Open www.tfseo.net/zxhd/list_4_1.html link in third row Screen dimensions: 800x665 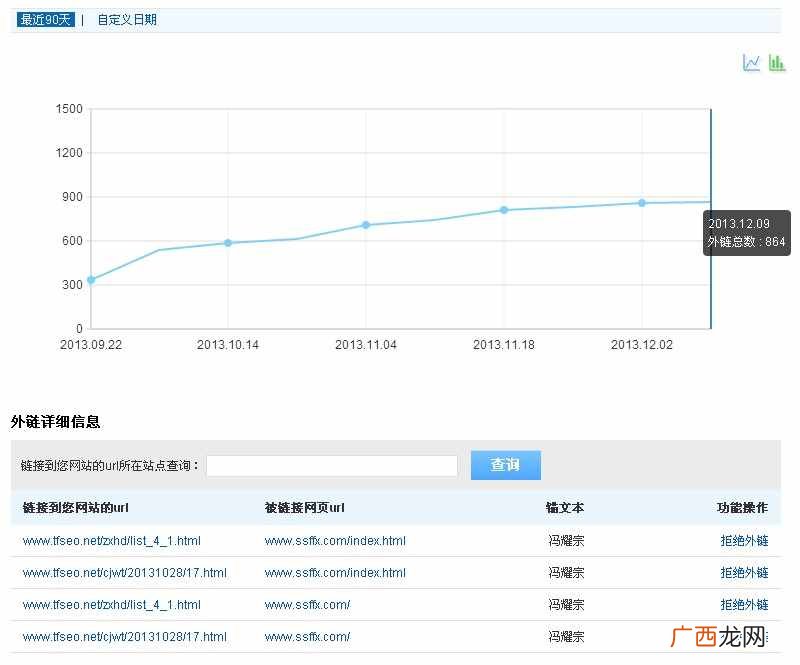112,605
